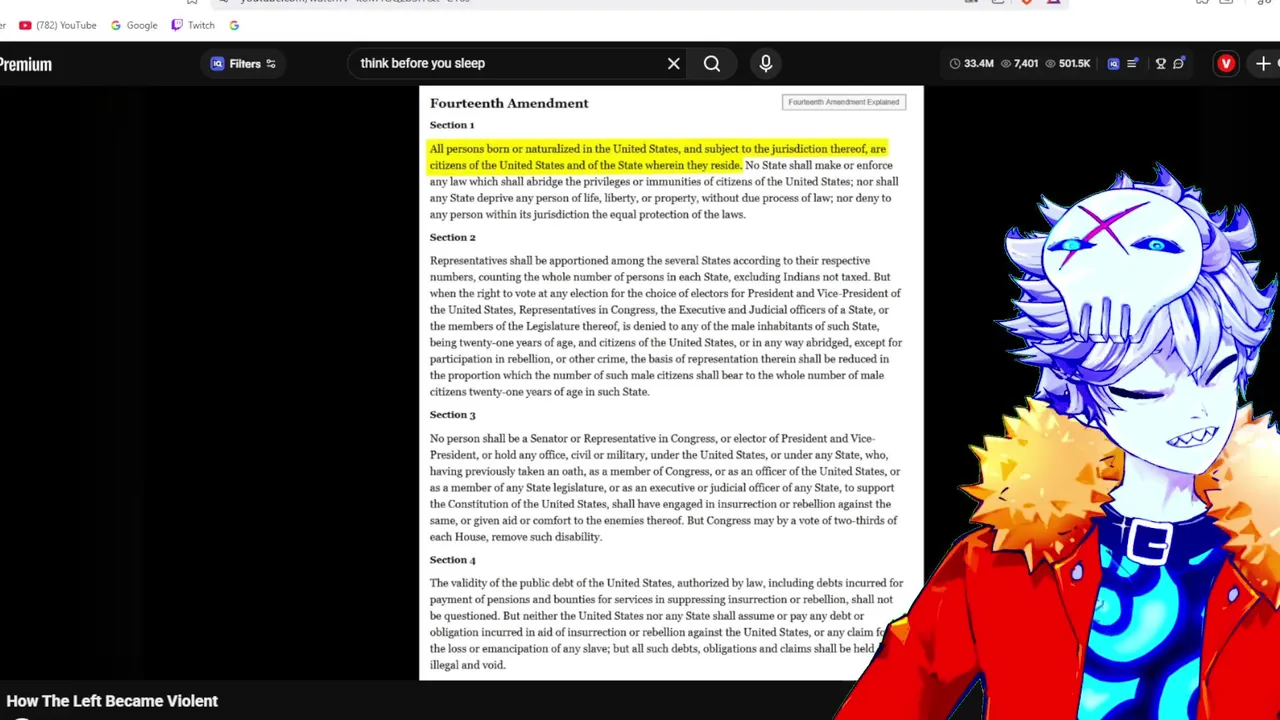
Task: Click the paragraph starting 'Representatives shall be apportioned'
Action: coord(666,326)
